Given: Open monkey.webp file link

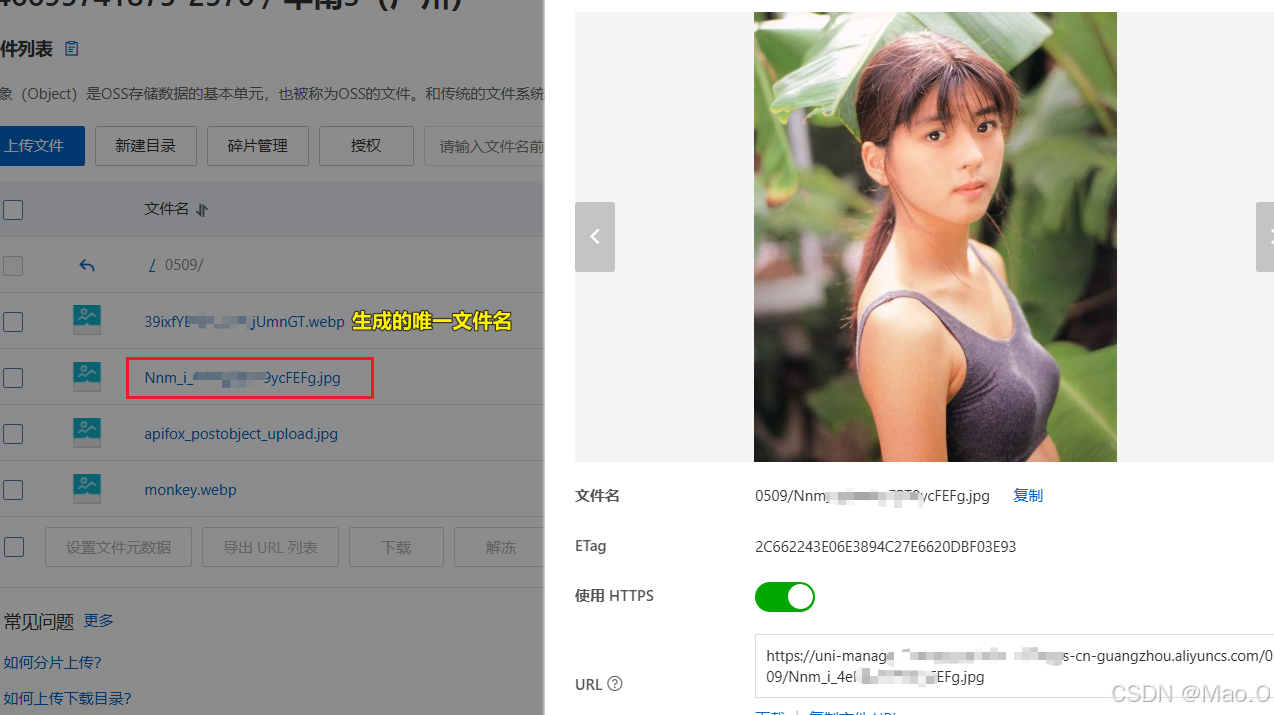Looking at the screenshot, I should pyautogui.click(x=190, y=490).
